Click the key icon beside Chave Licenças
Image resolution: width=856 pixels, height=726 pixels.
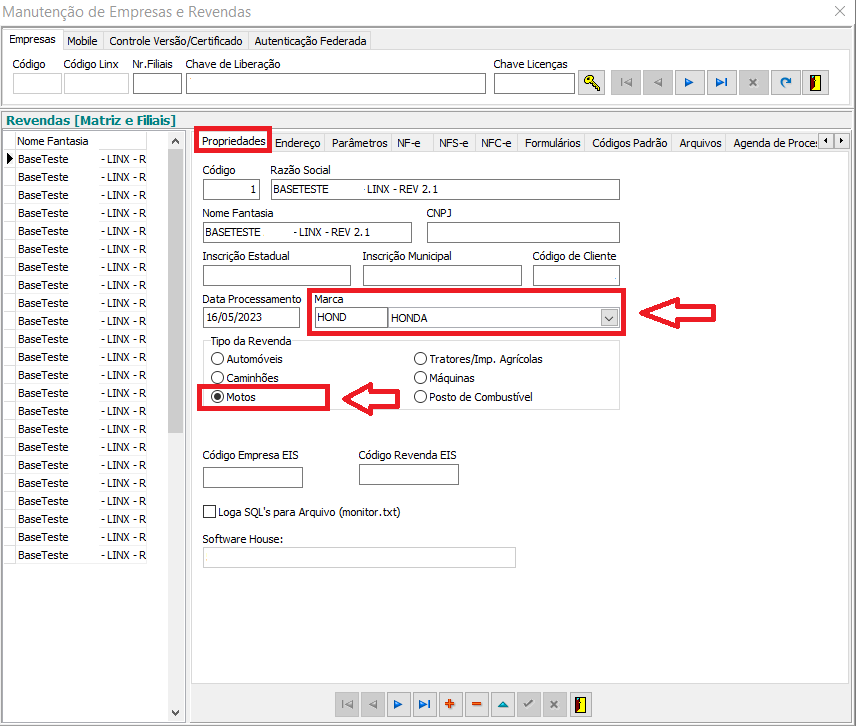point(592,83)
